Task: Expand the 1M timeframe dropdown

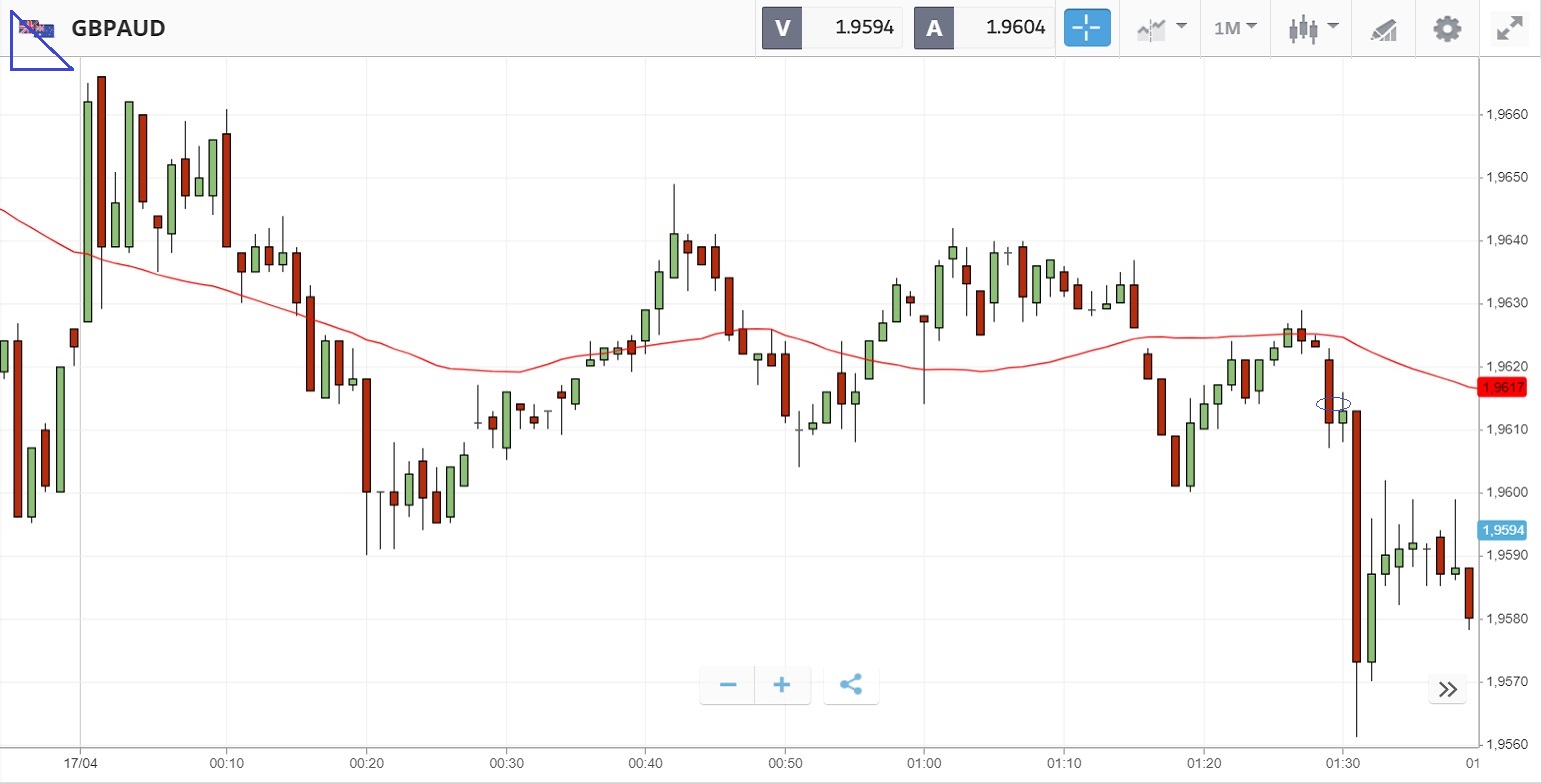Action: click(1235, 28)
